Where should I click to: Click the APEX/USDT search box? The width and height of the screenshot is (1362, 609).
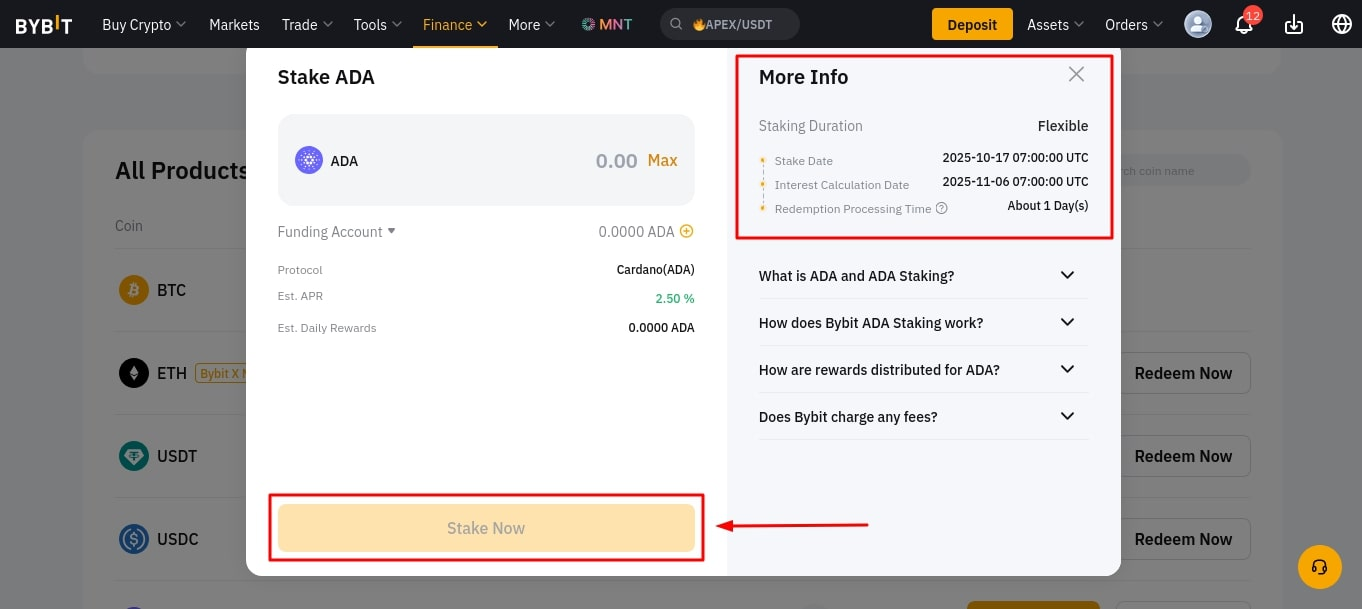(x=729, y=25)
